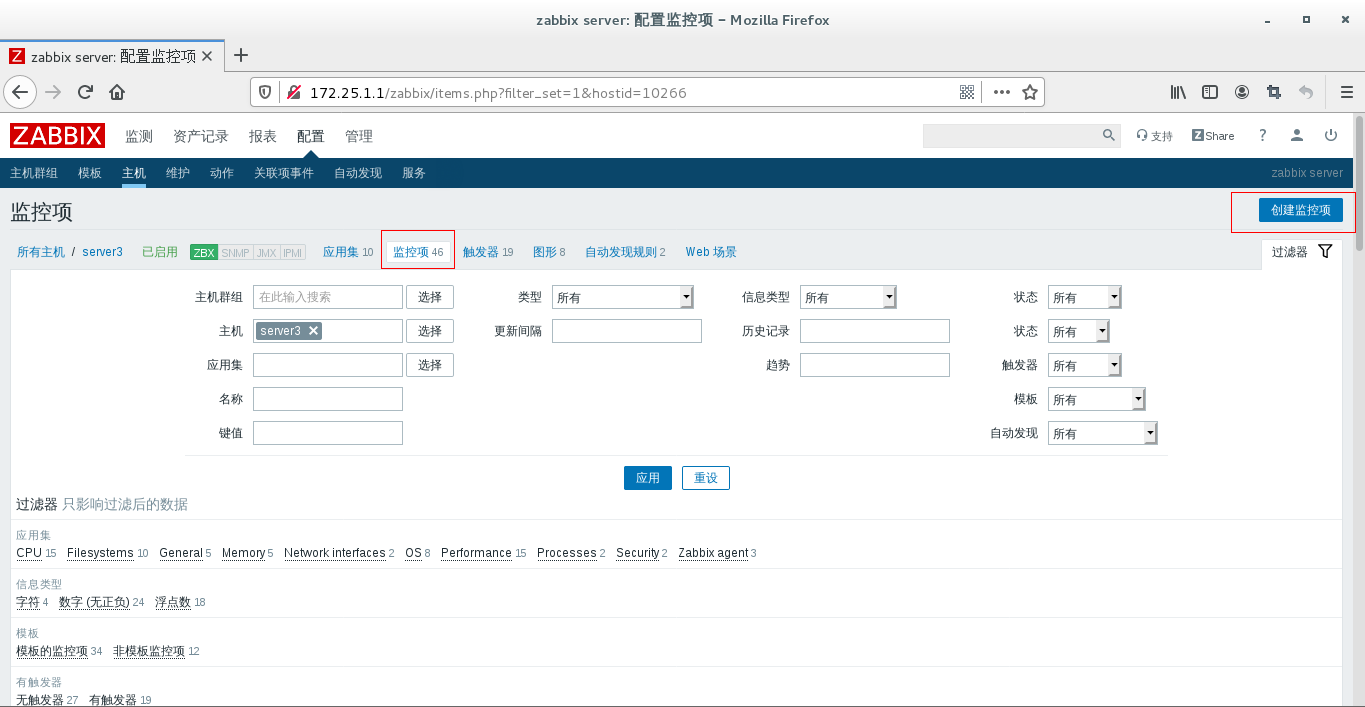Screen dimensions: 1365x707
Task: Focus the 历史记录 input field
Action: pyautogui.click(x=875, y=331)
